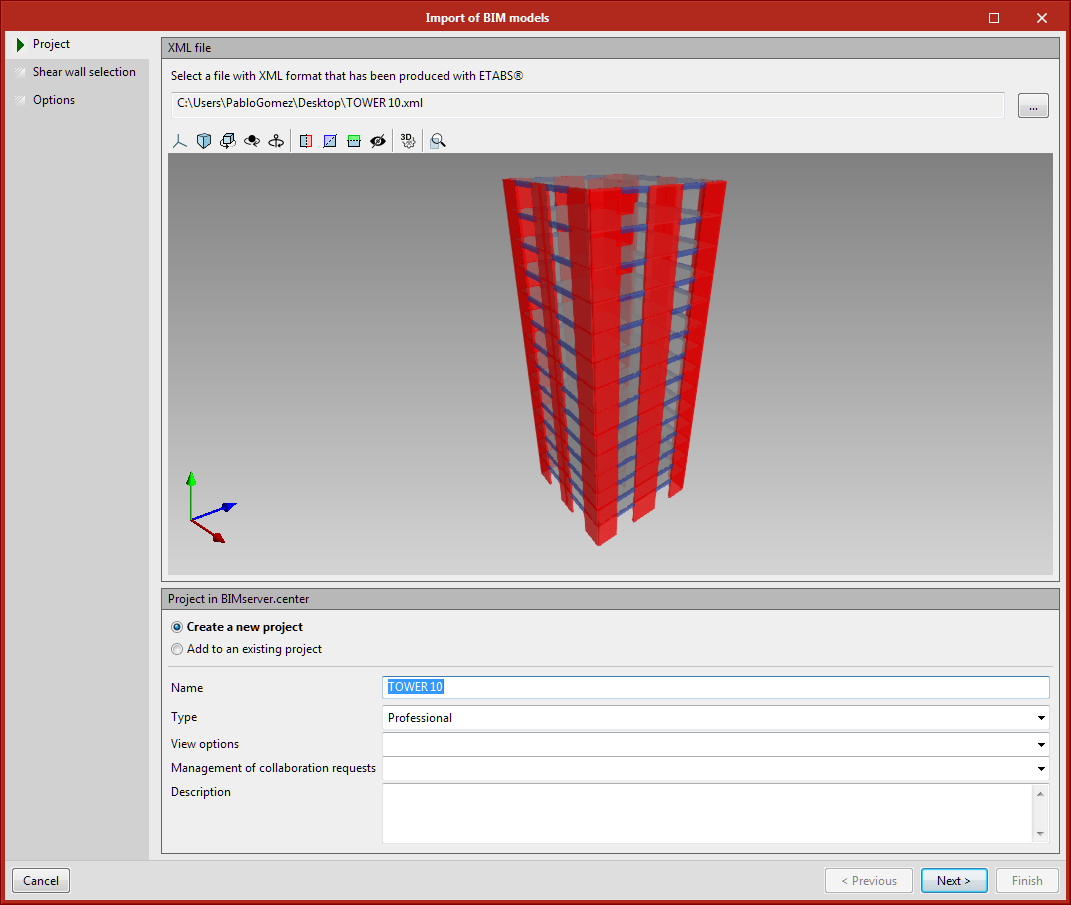1071x905 pixels.
Task: Activate the zoom magnifier tool
Action: pos(438,141)
